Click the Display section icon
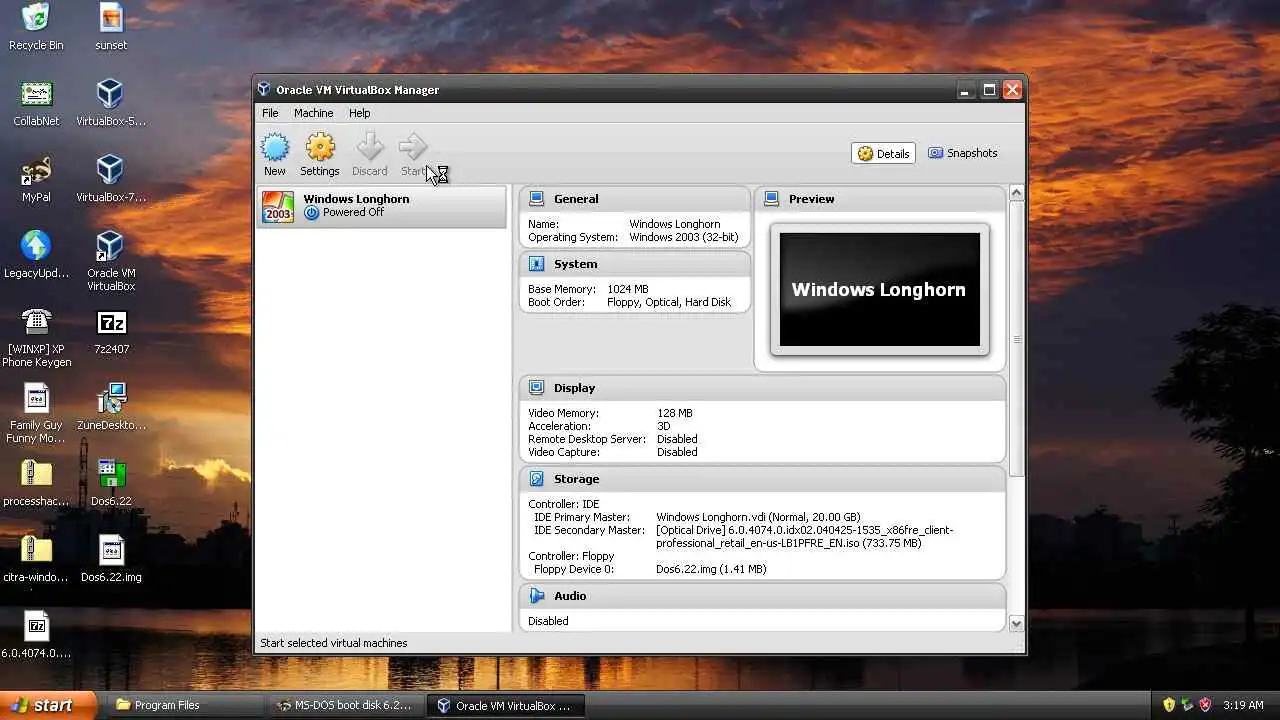 pos(537,388)
